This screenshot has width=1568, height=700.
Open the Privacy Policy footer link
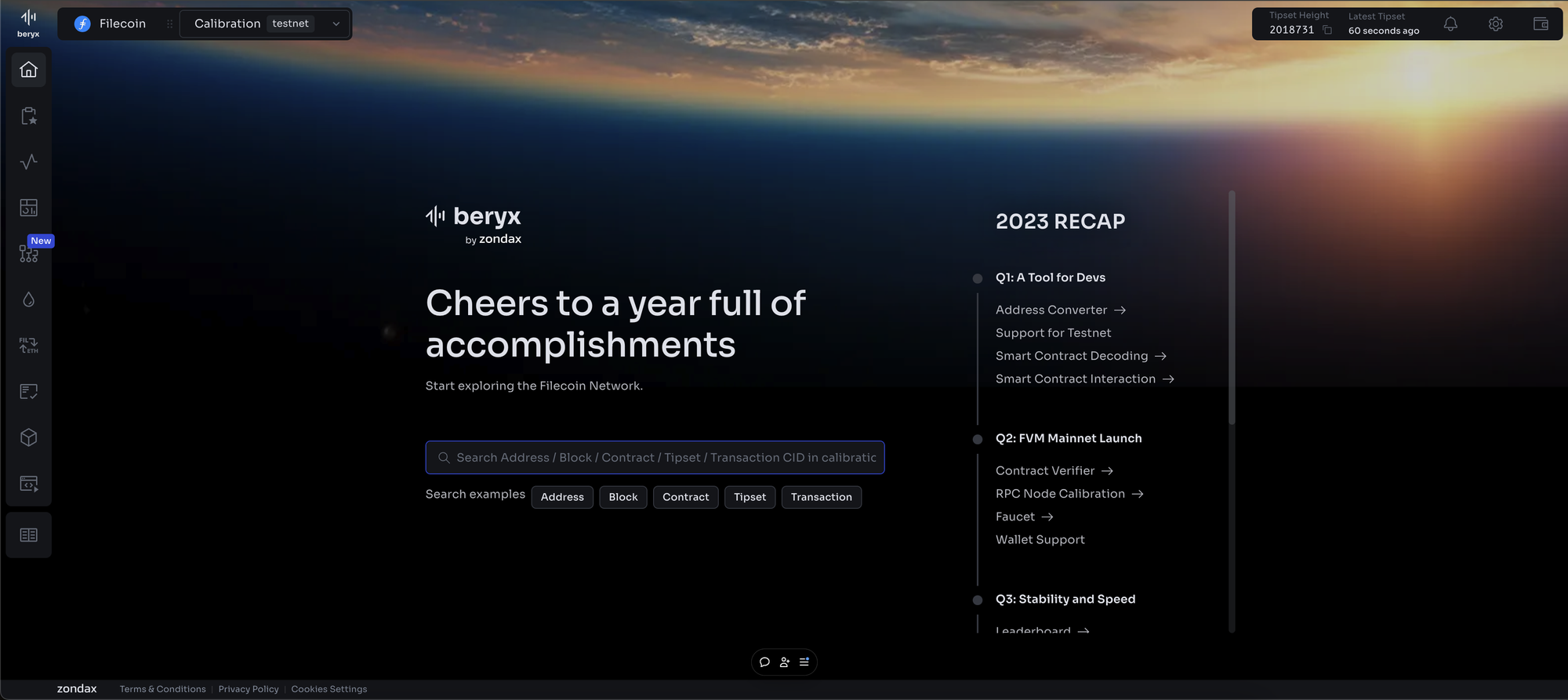(x=249, y=689)
